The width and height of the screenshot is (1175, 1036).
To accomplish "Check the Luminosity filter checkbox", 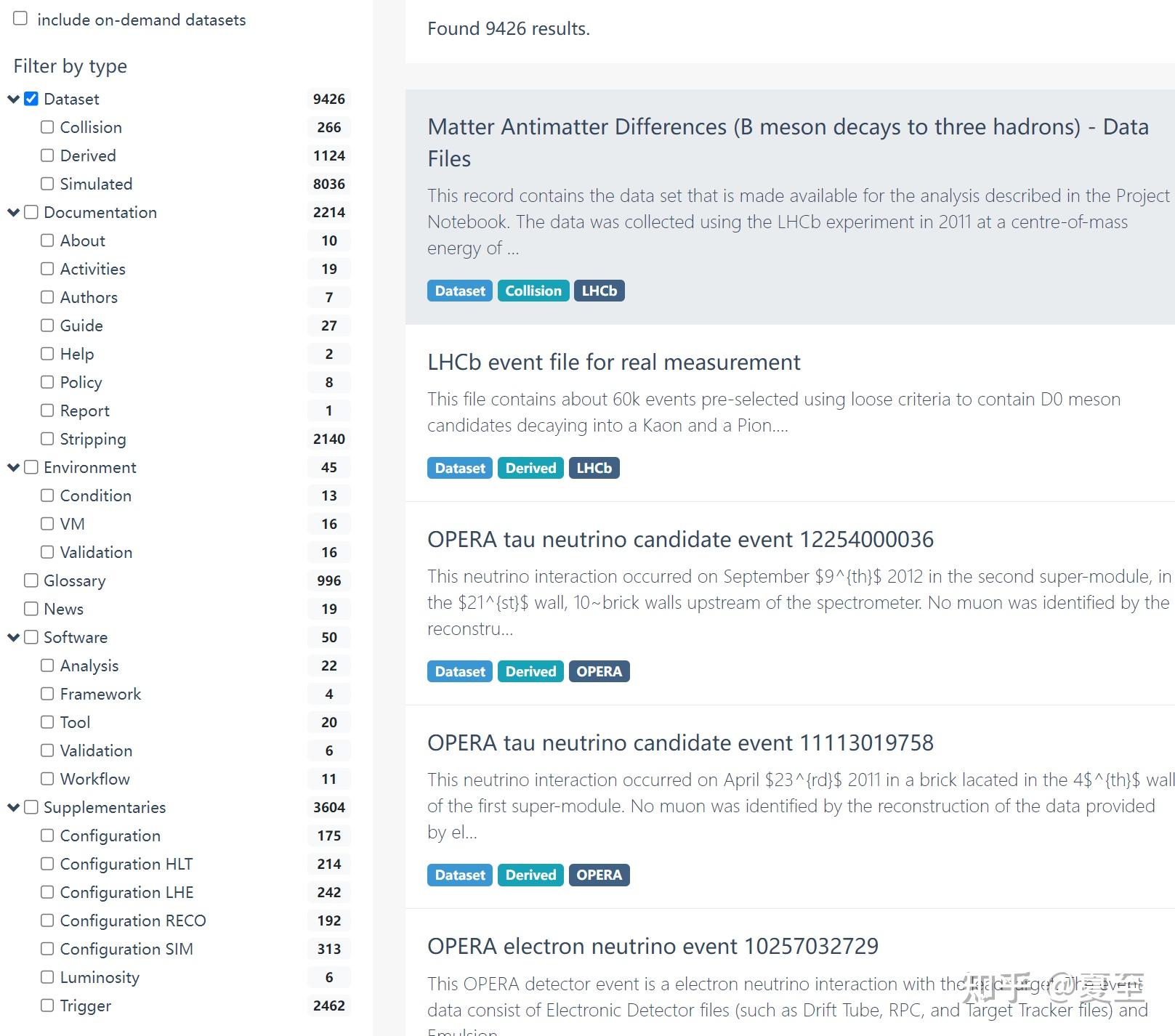I will 47,977.
